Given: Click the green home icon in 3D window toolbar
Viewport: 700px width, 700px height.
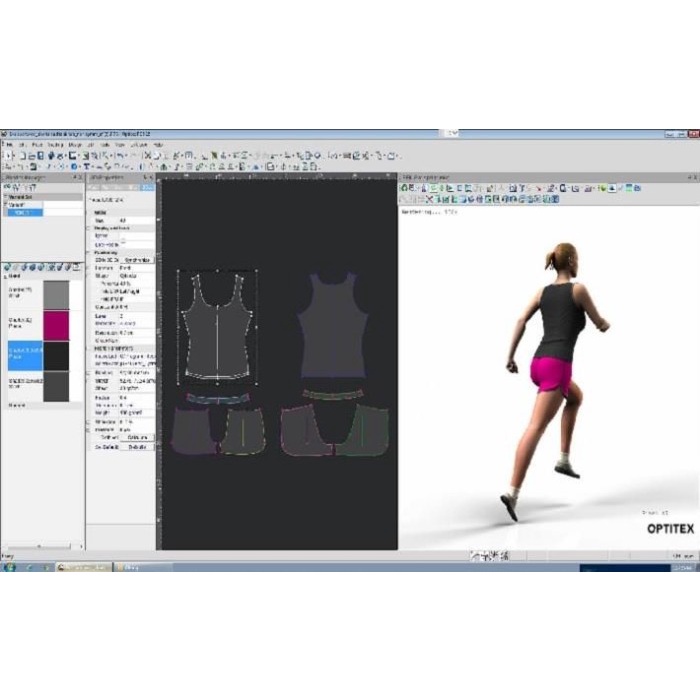Looking at the screenshot, I should (405, 188).
